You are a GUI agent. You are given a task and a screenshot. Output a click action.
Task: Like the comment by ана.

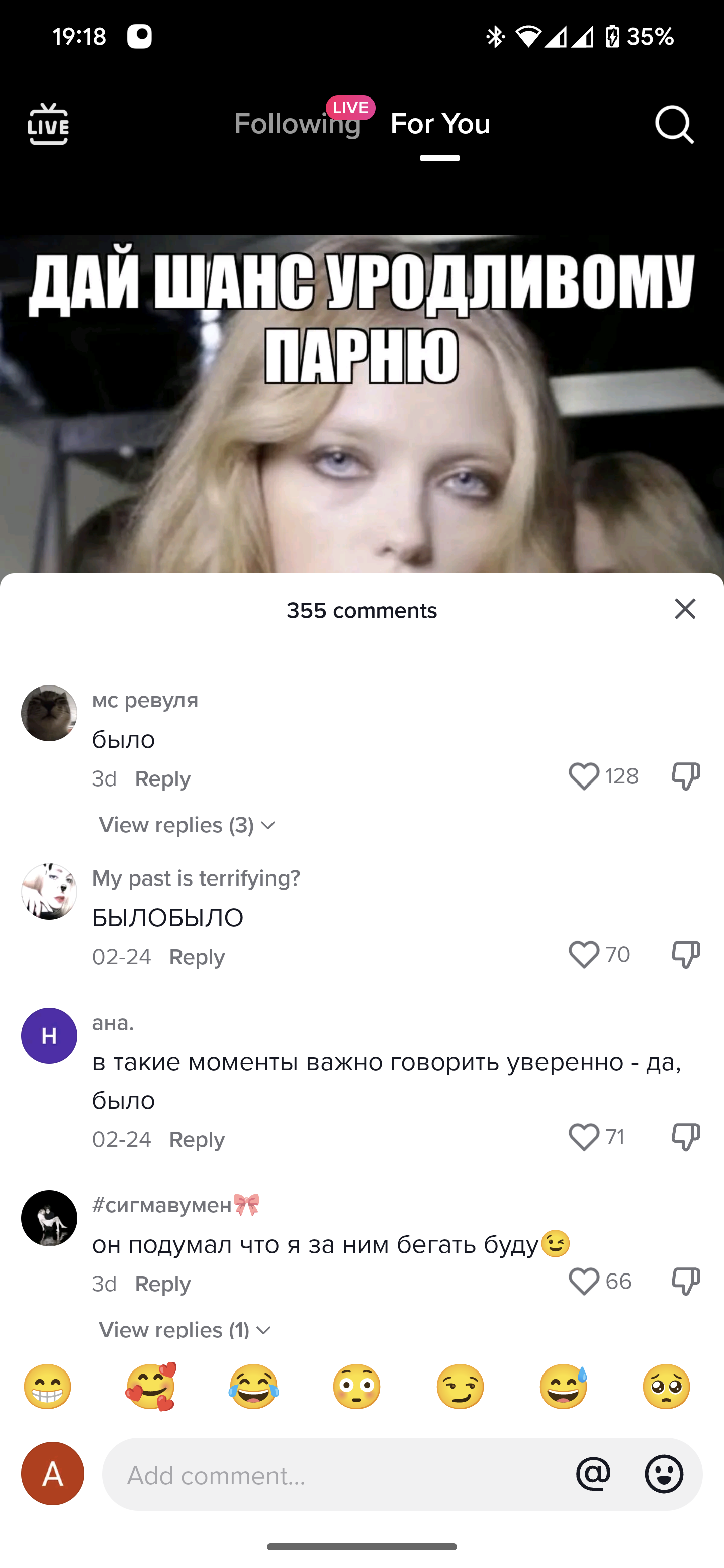tap(584, 1137)
